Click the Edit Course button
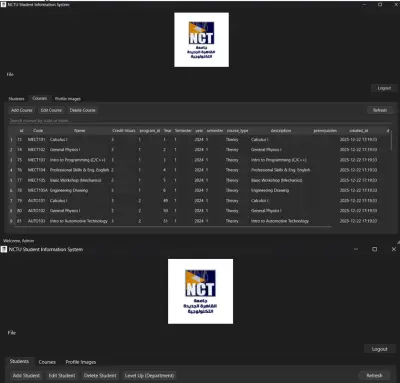 pos(51,110)
